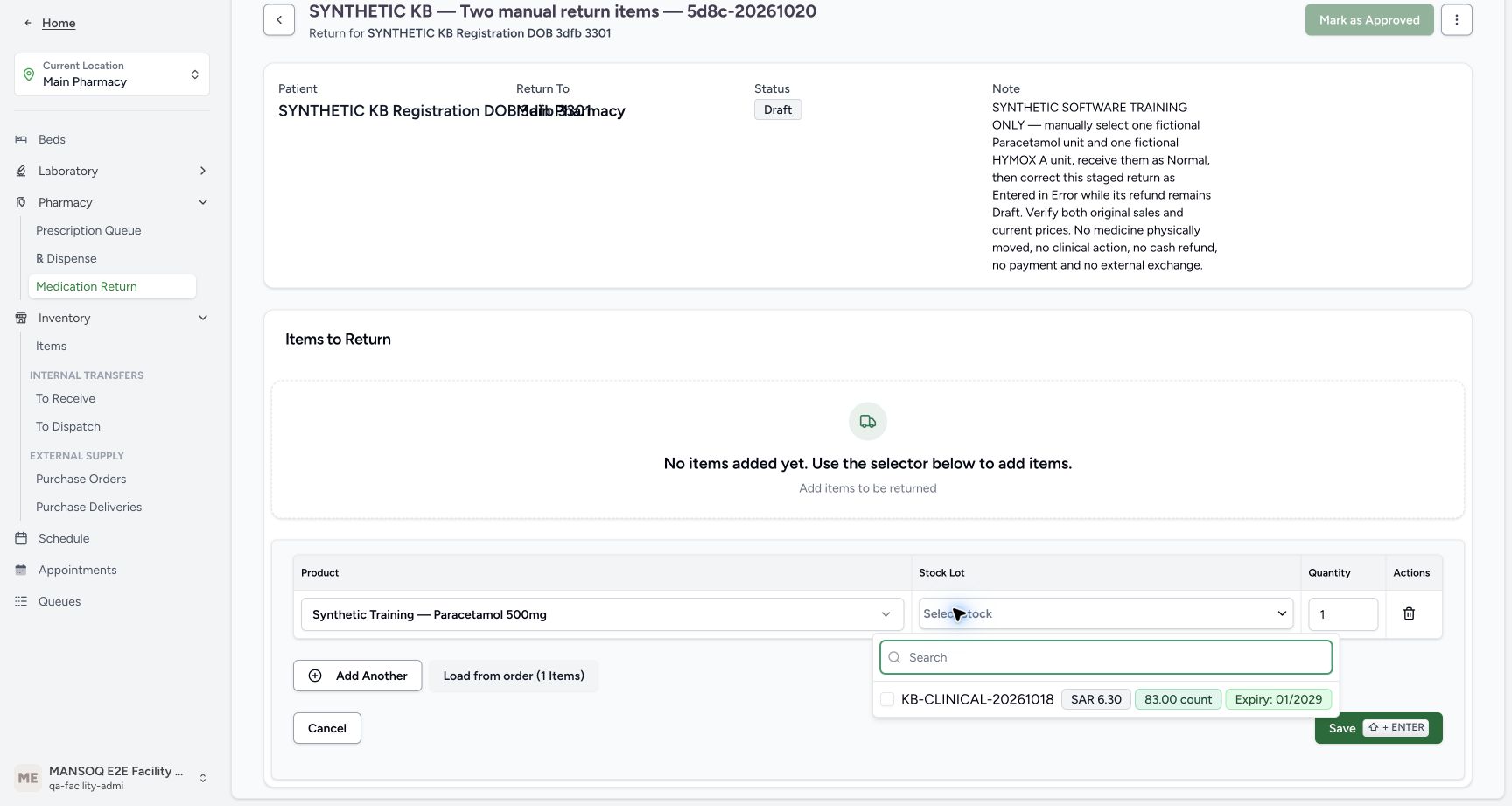Screen dimensions: 1512x806
Task: Click the magnifier icon in stock search
Action: point(894,657)
